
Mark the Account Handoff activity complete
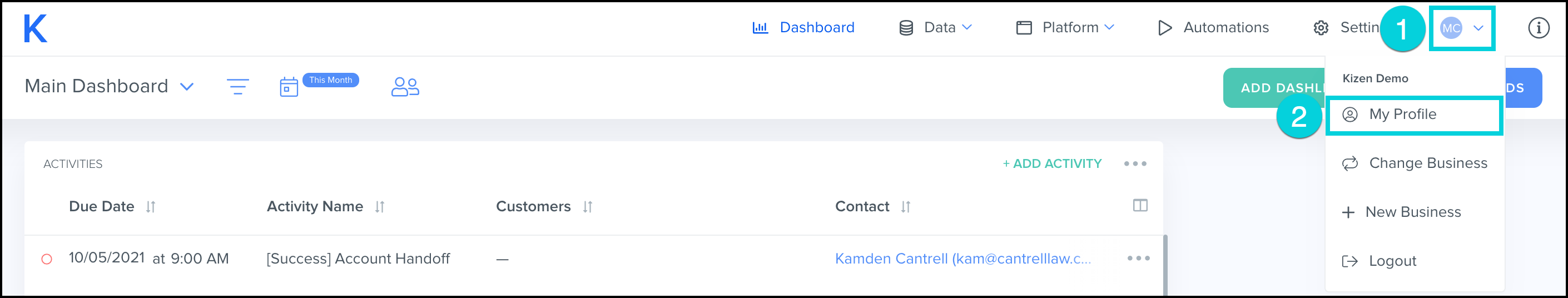click(47, 259)
